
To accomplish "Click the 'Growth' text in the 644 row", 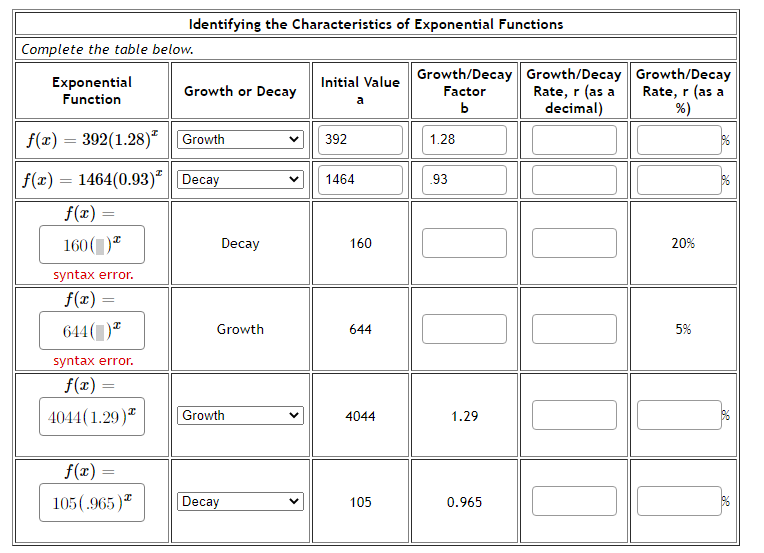I will point(240,329).
